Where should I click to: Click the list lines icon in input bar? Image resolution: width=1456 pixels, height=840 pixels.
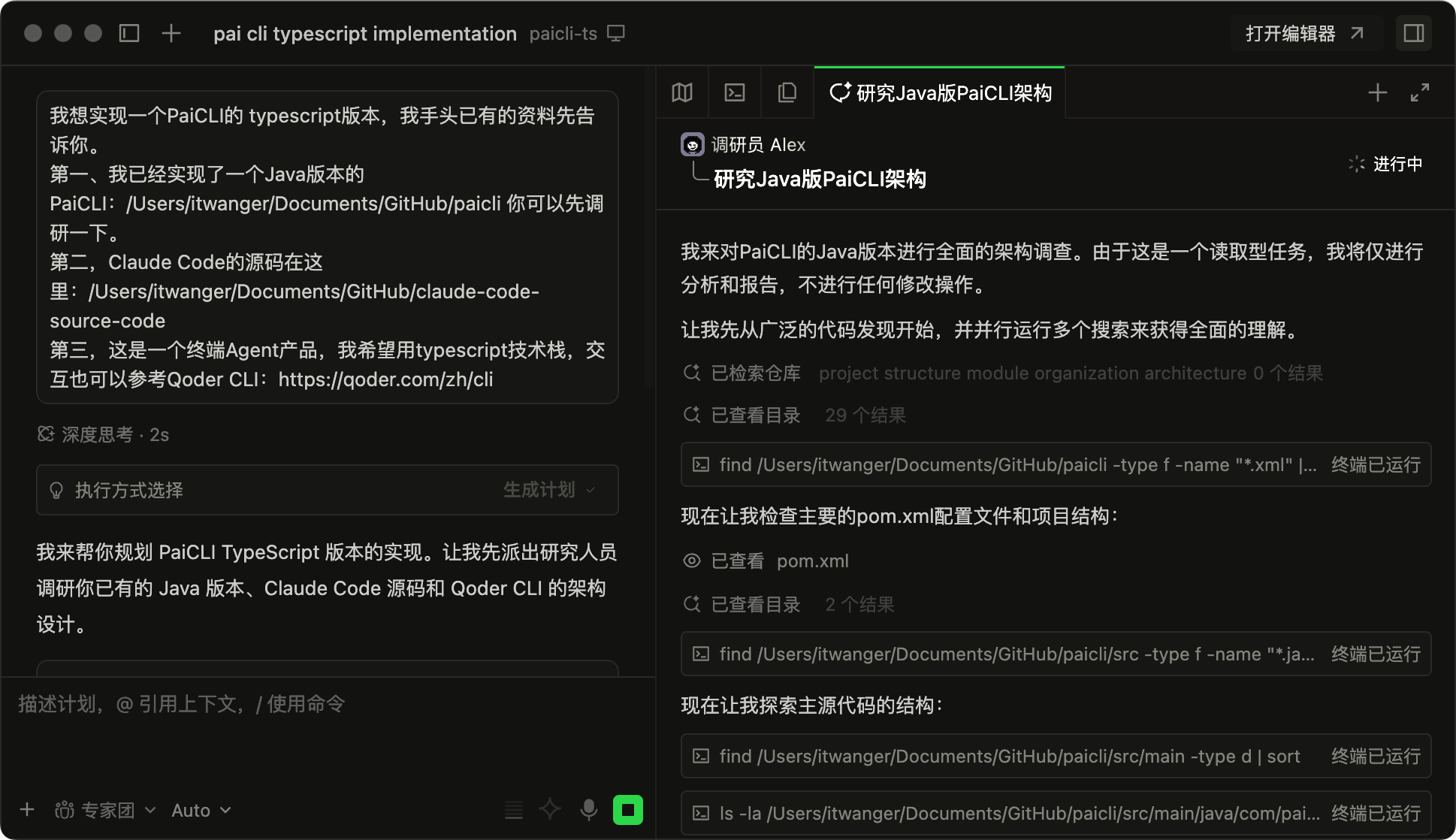coord(514,809)
